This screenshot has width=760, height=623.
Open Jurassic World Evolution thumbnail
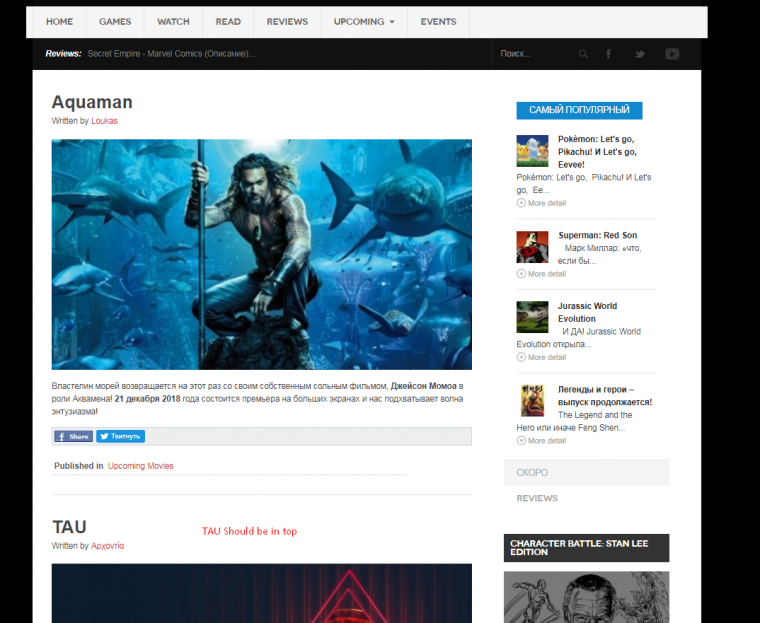pos(532,317)
